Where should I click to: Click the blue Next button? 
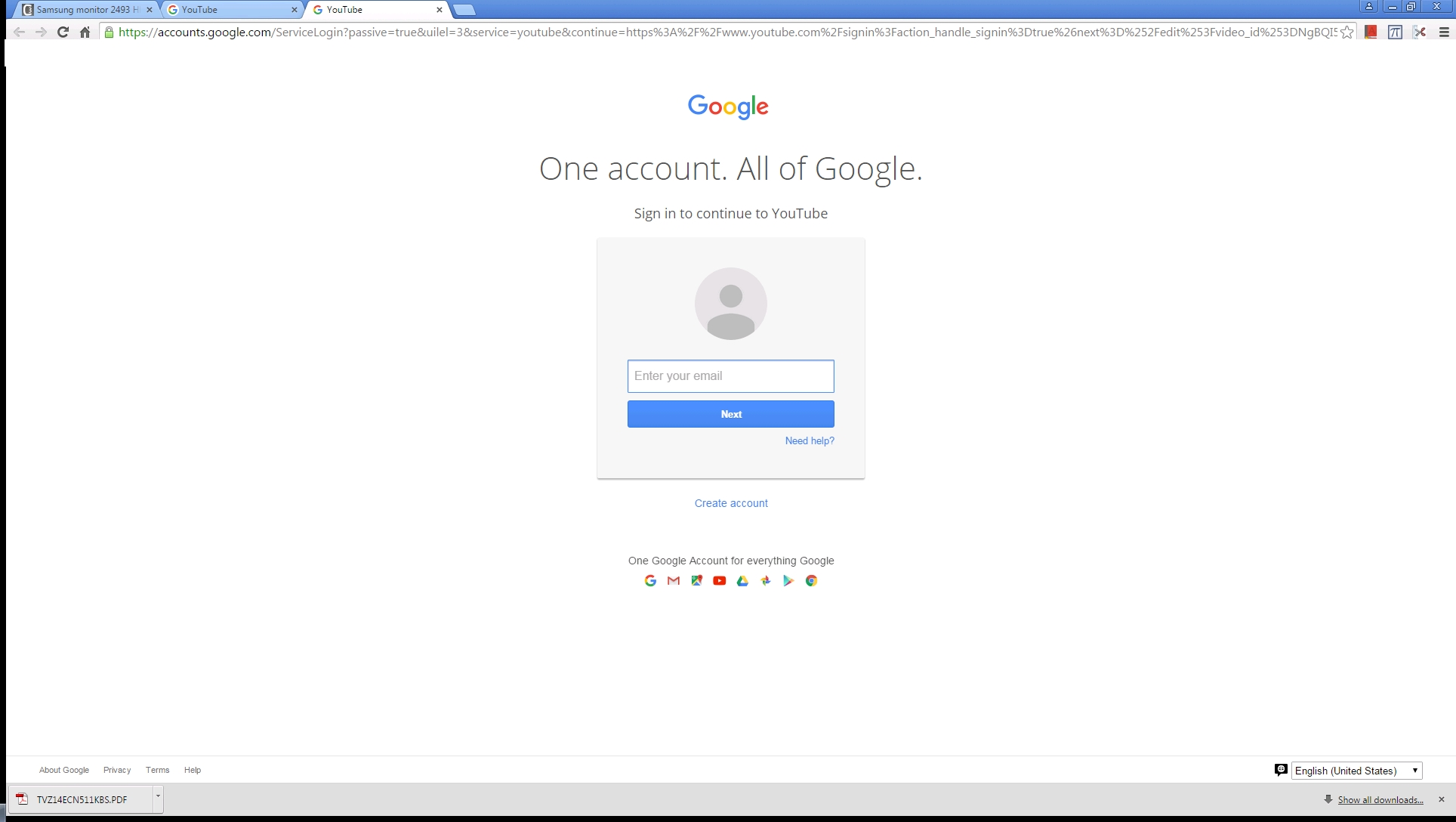coord(731,414)
